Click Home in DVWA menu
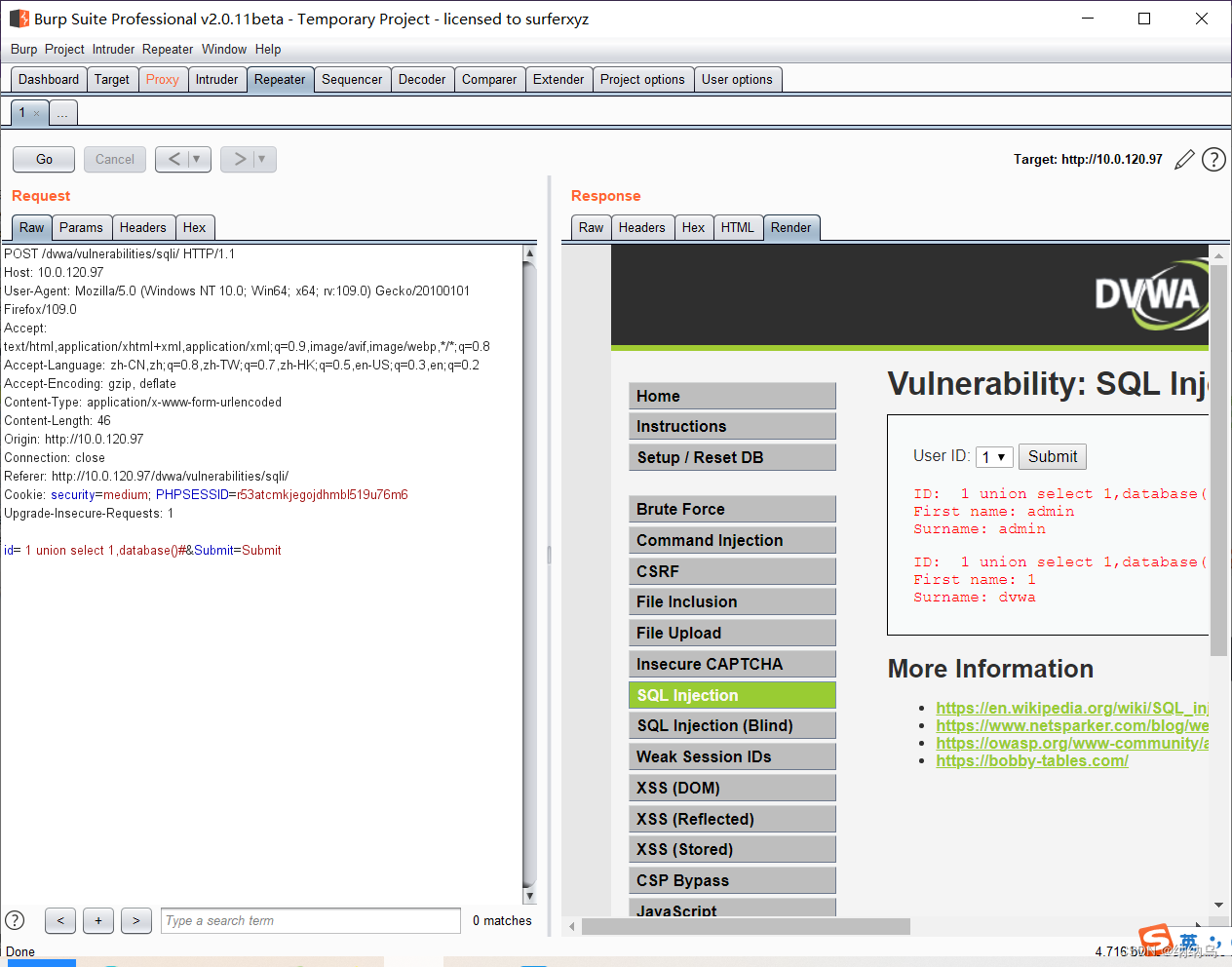The height and width of the screenshot is (967, 1232). 732,396
